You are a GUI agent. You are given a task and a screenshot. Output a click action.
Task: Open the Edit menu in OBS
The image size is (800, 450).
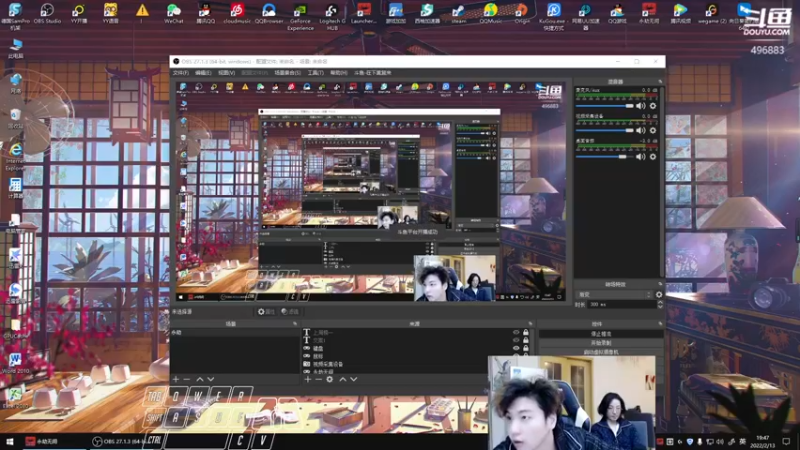pyautogui.click(x=203, y=73)
